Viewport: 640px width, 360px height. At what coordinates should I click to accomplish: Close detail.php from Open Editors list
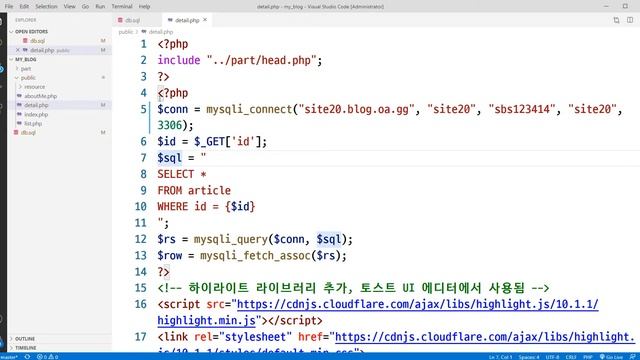pyautogui.click(x=18, y=50)
